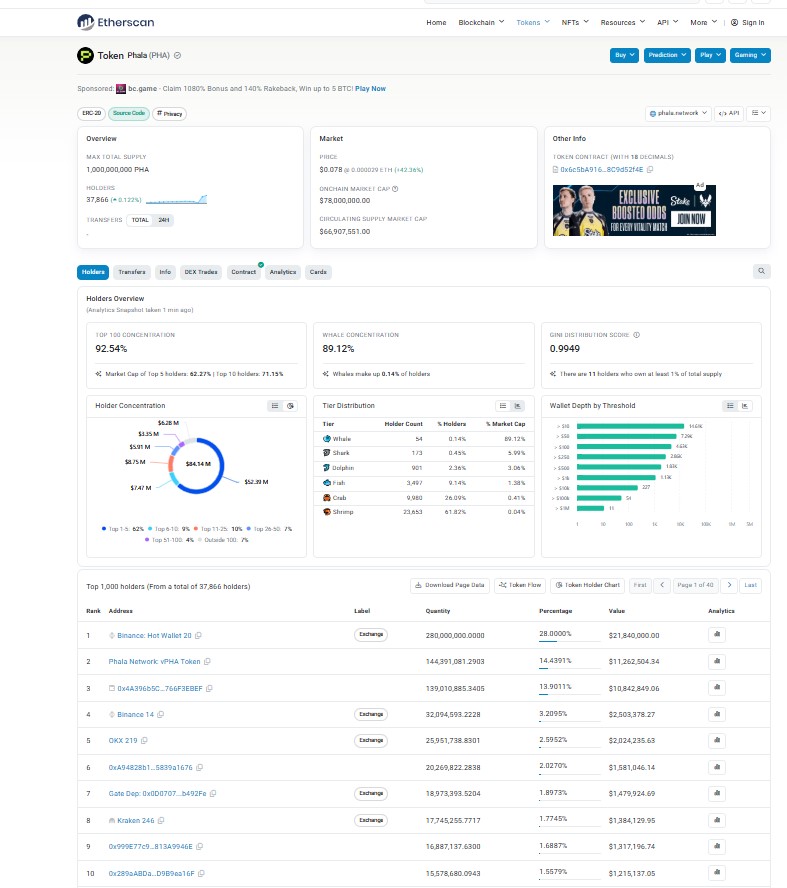
Task: Expand the API menu in navbar
Action: (668, 22)
